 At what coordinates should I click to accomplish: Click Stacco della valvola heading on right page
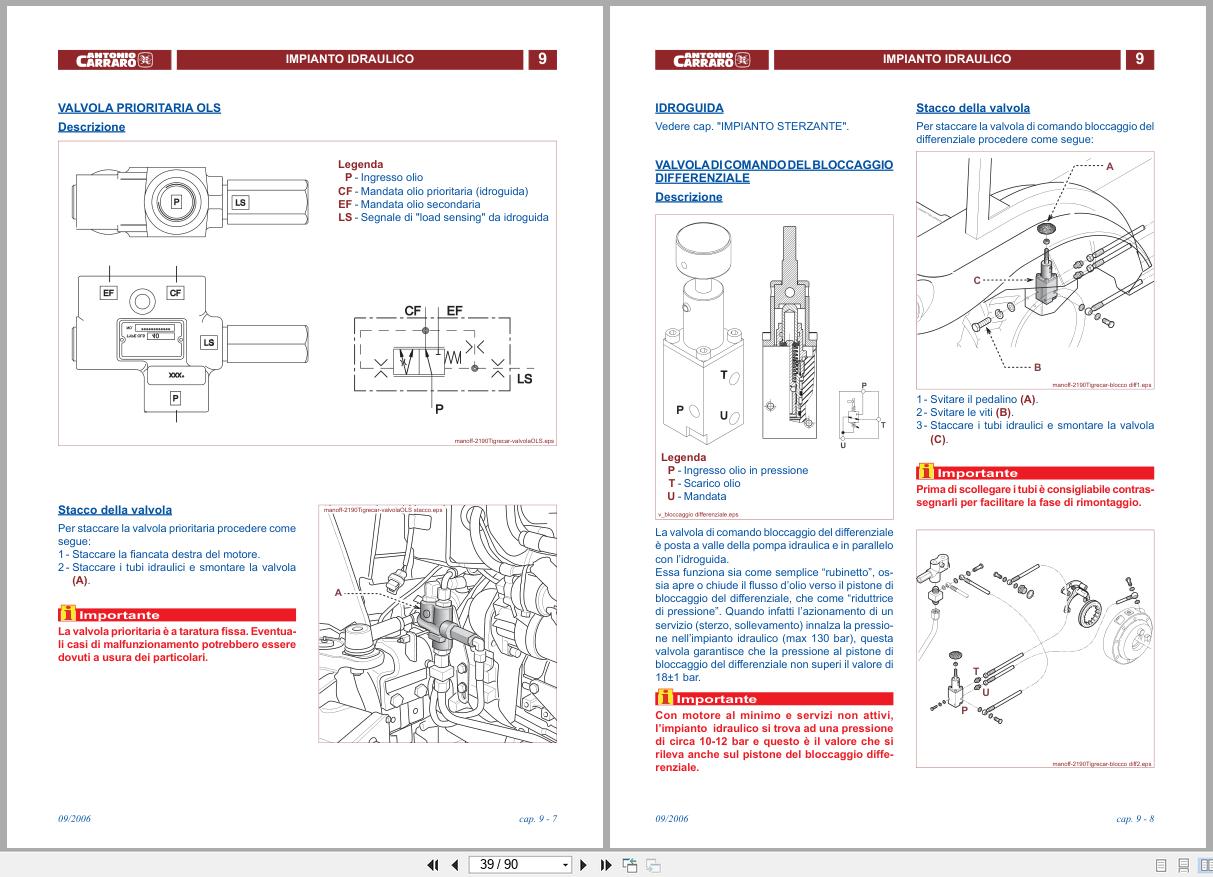973,108
